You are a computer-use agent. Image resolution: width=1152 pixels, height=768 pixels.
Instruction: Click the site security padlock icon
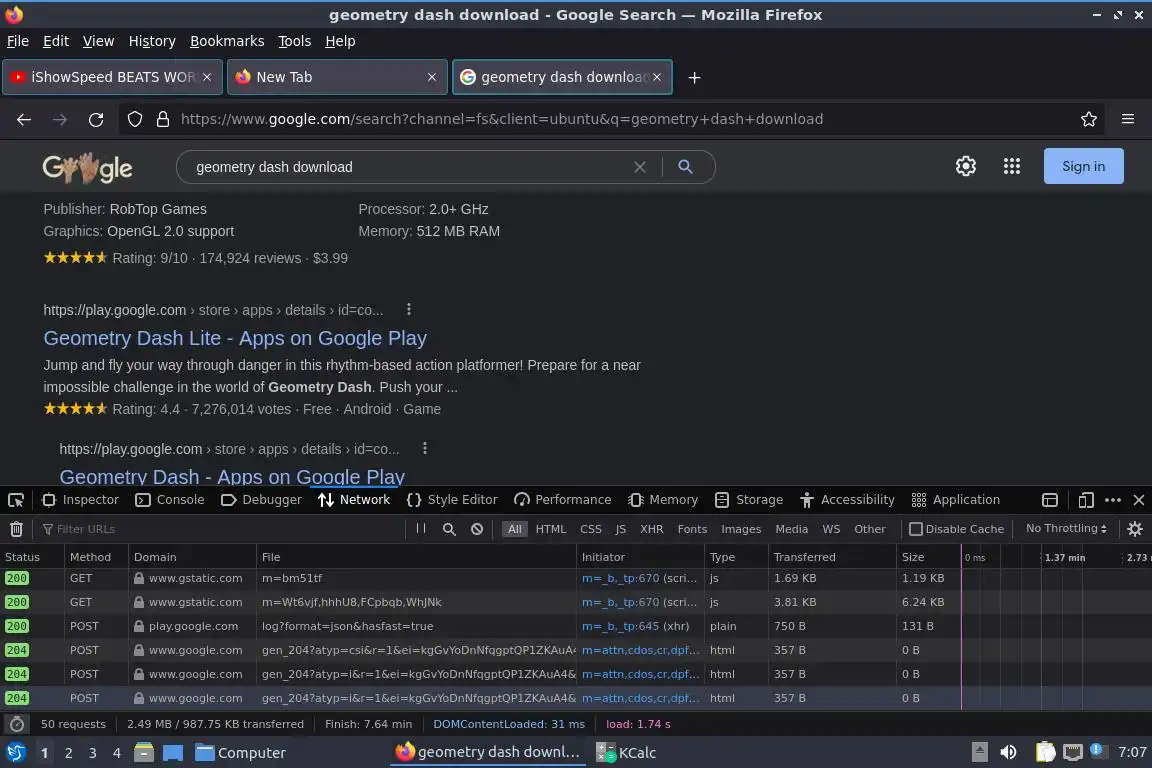coord(163,119)
